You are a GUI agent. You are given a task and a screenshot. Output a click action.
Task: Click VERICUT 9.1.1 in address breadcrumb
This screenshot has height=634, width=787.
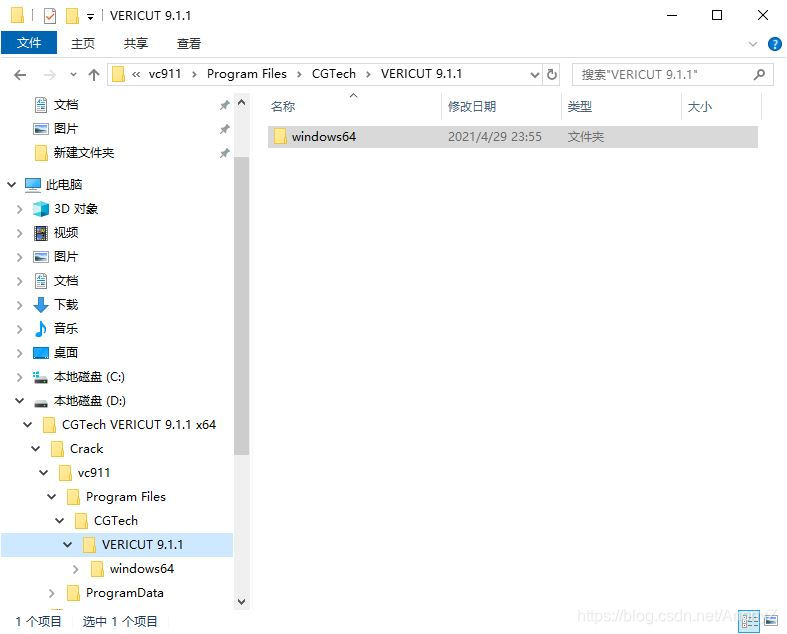(421, 74)
